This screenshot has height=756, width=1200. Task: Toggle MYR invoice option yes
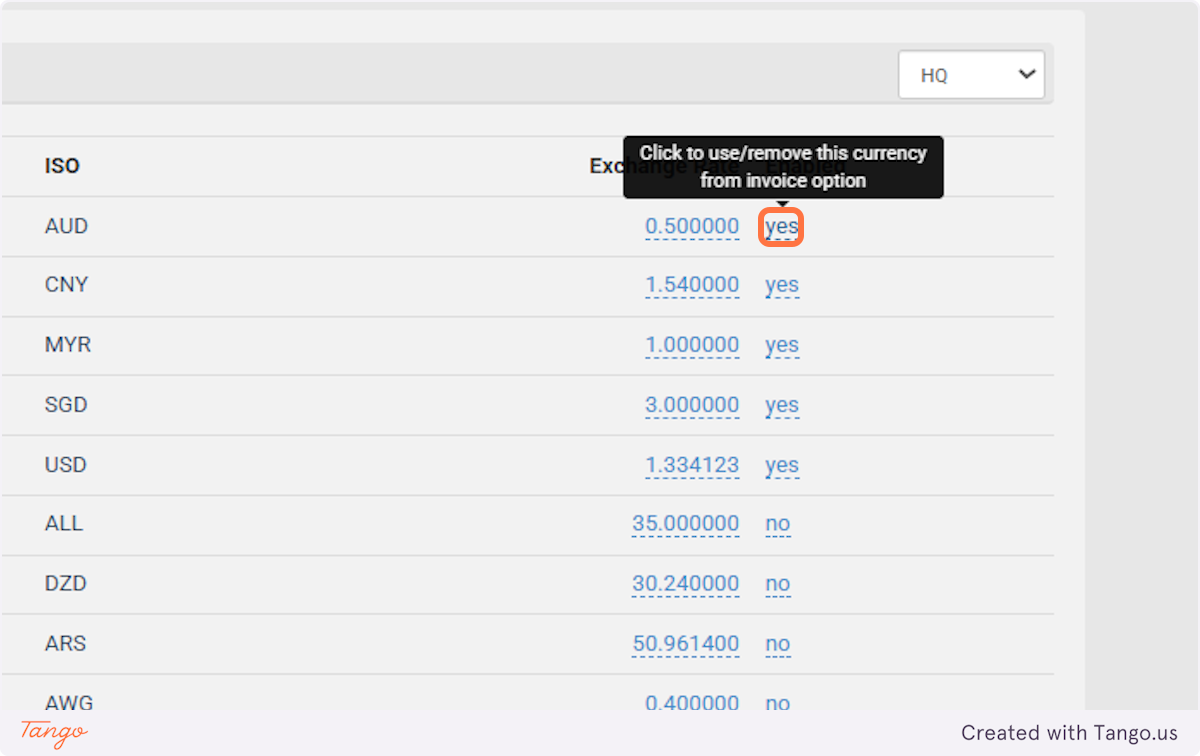pos(782,345)
